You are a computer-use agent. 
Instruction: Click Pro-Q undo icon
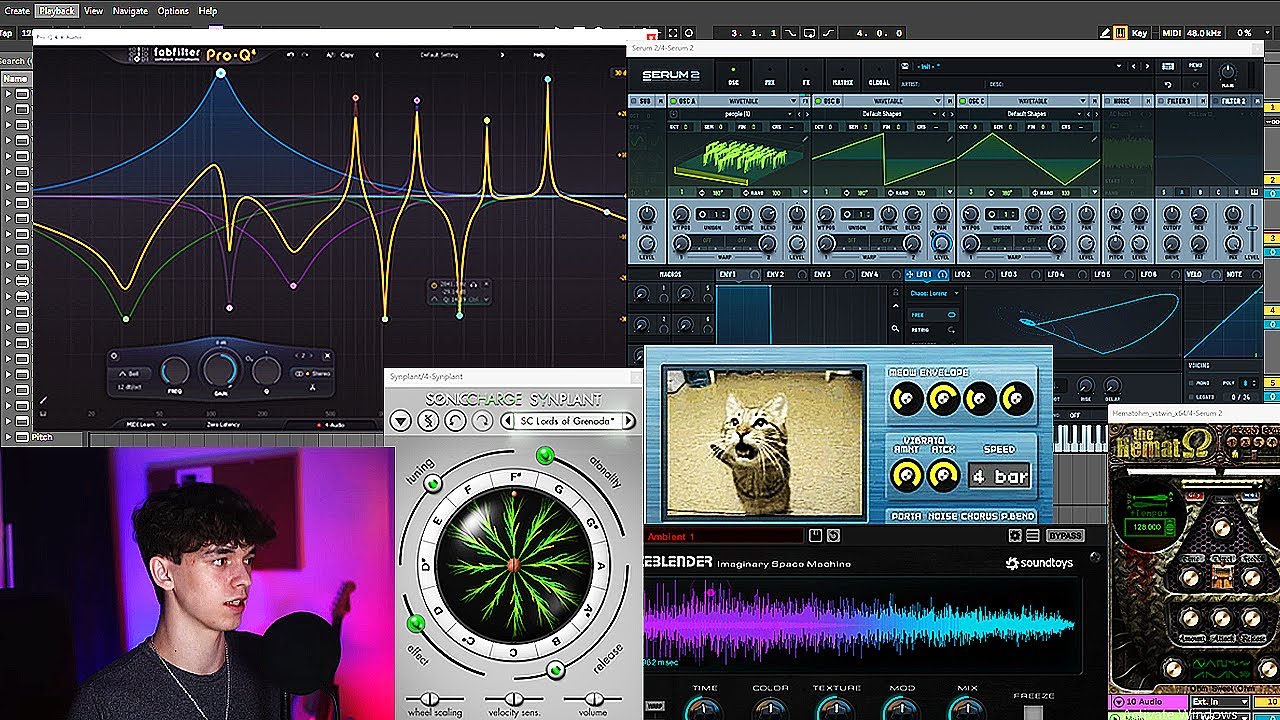(290, 55)
